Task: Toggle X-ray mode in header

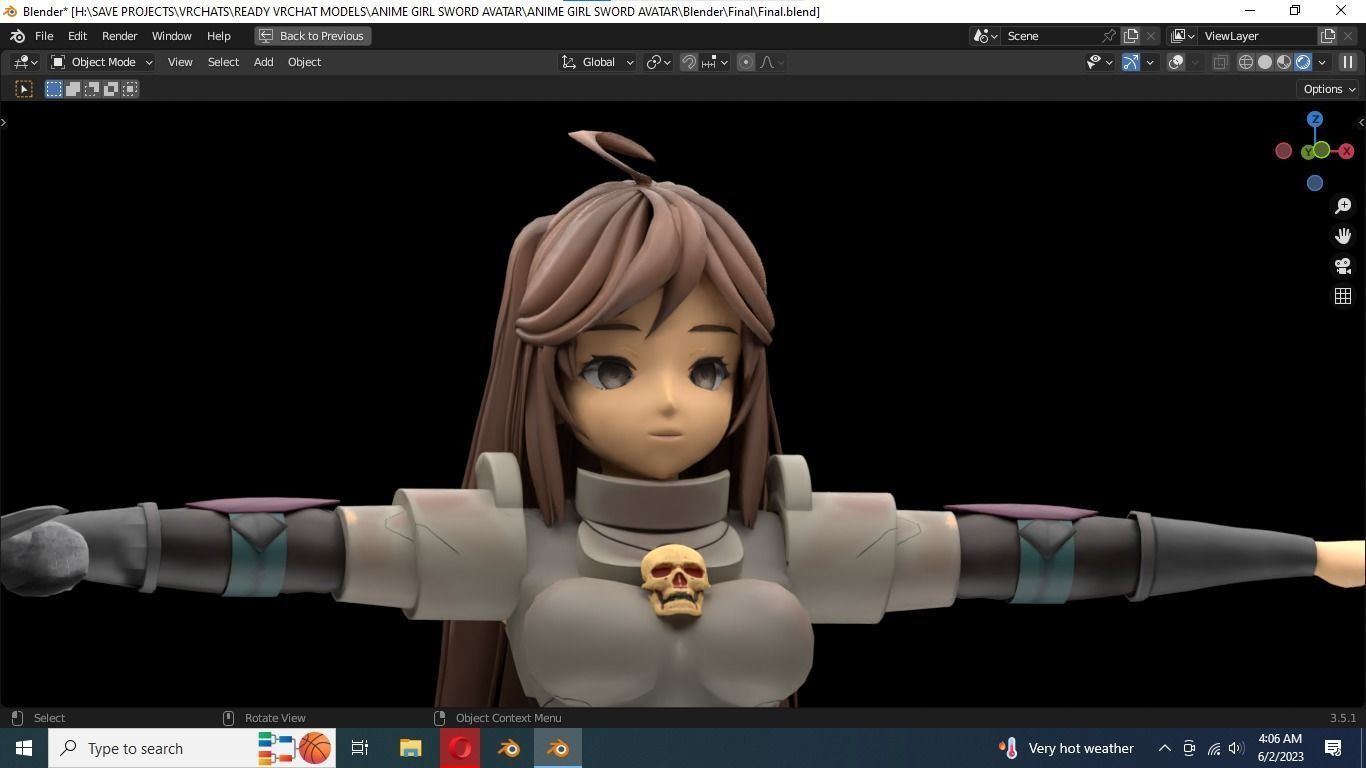Action: click(x=1220, y=62)
